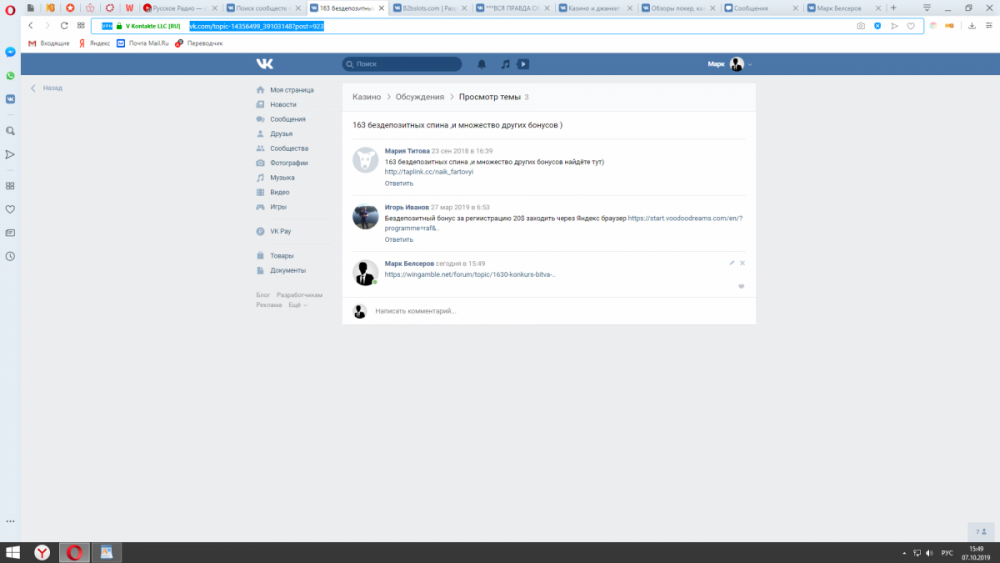Expand Марк profile dropdown
1000x563 pixels.
point(750,64)
